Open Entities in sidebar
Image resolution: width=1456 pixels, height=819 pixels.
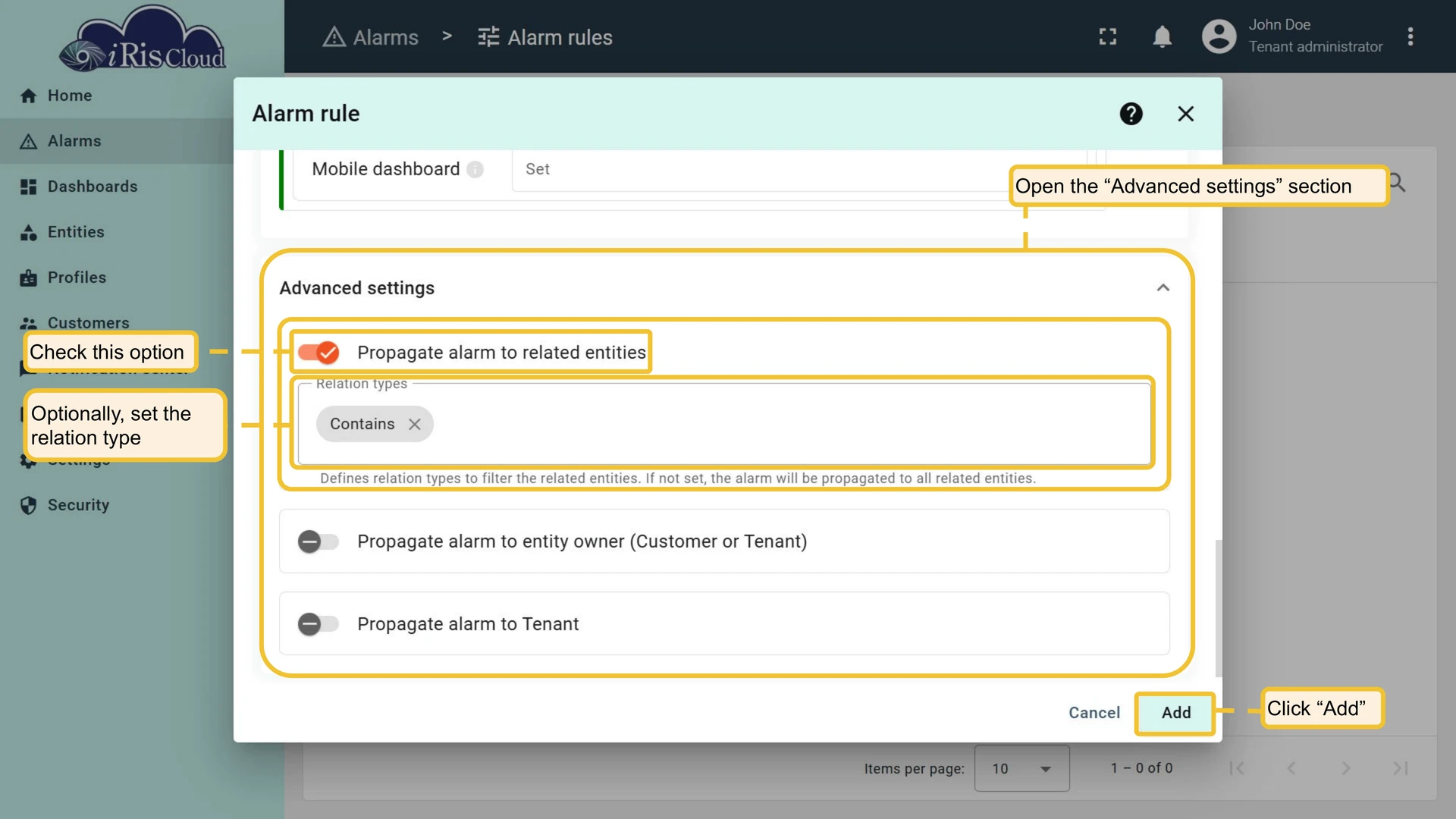(x=62, y=232)
